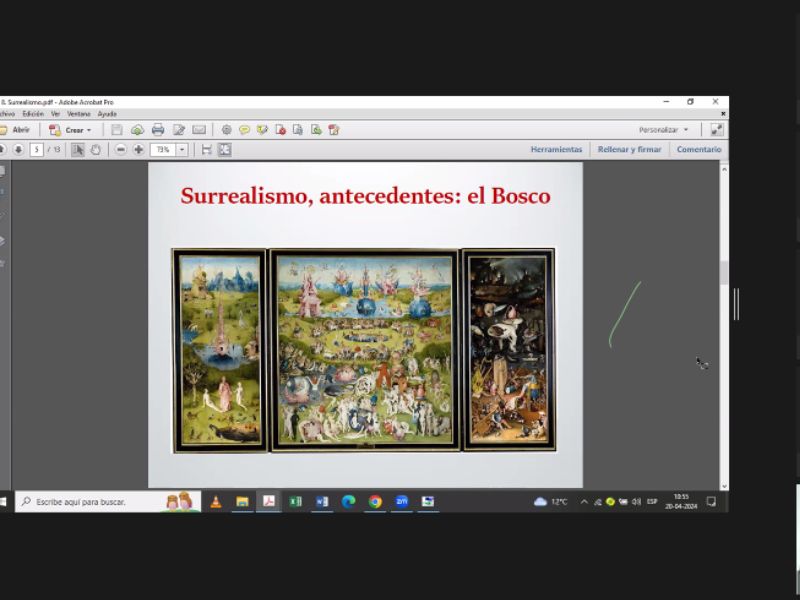Open the Edición menu

33,114
